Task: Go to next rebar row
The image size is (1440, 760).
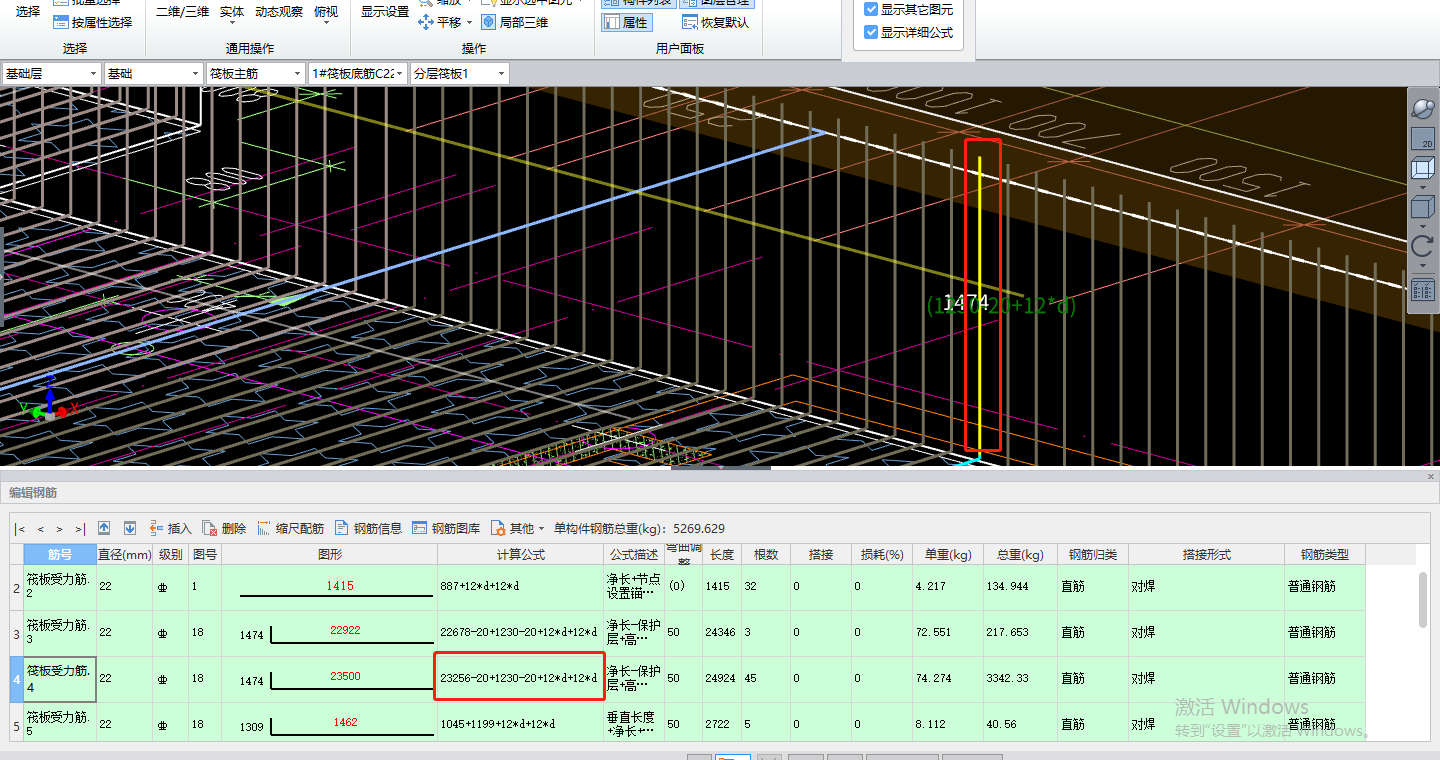Action: click(60, 529)
